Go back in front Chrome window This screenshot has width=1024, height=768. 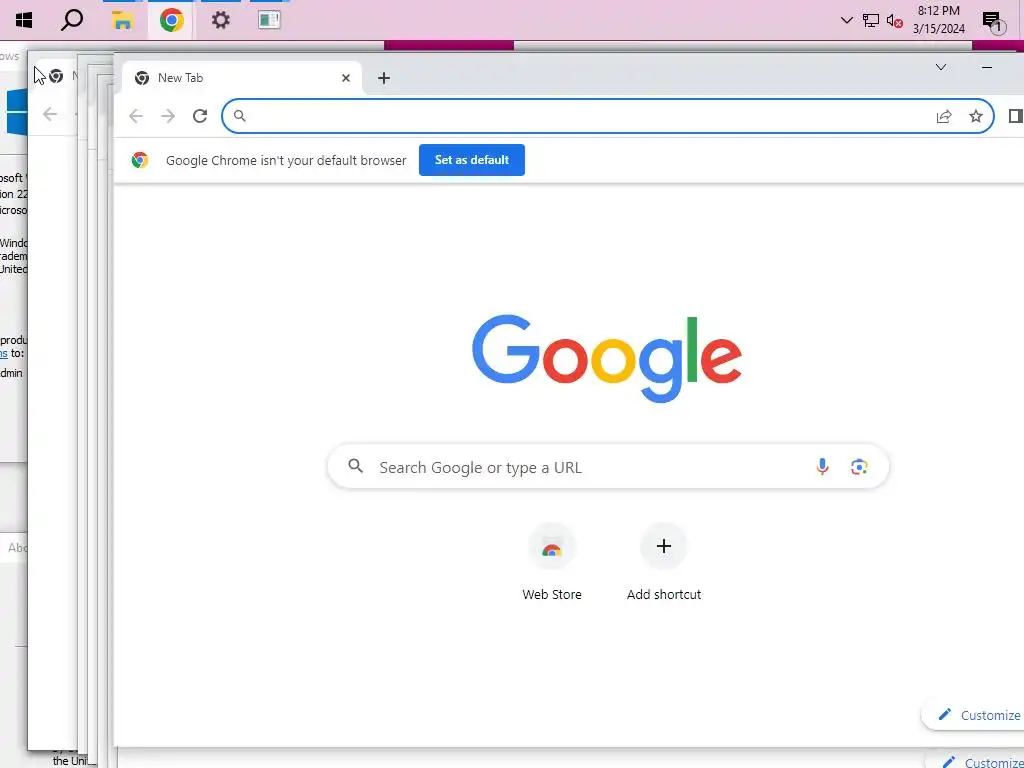coord(136,116)
